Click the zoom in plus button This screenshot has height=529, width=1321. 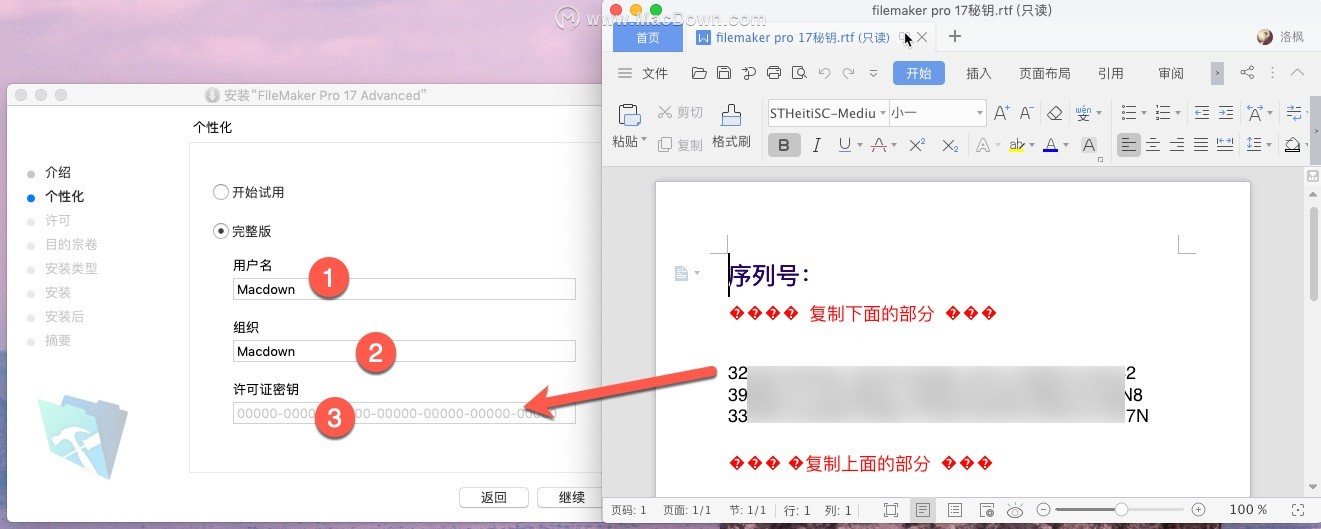tap(1198, 510)
